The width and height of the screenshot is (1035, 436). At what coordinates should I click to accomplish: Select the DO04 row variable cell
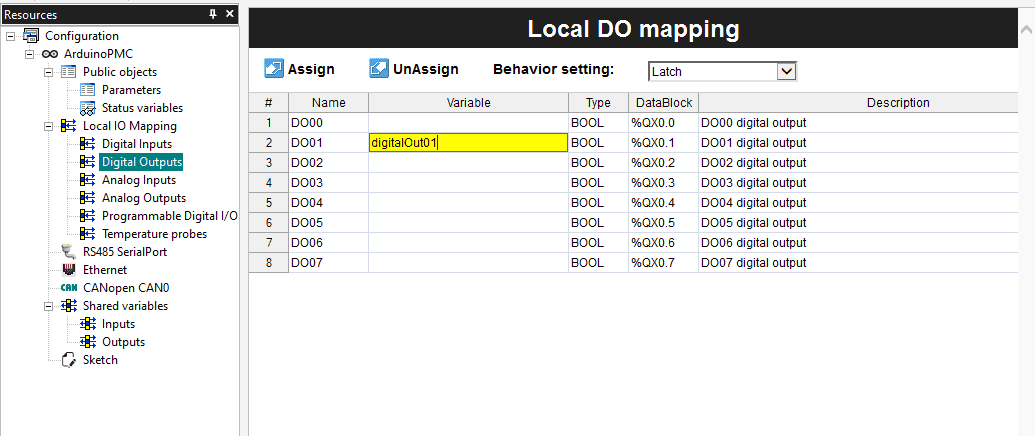click(x=468, y=203)
